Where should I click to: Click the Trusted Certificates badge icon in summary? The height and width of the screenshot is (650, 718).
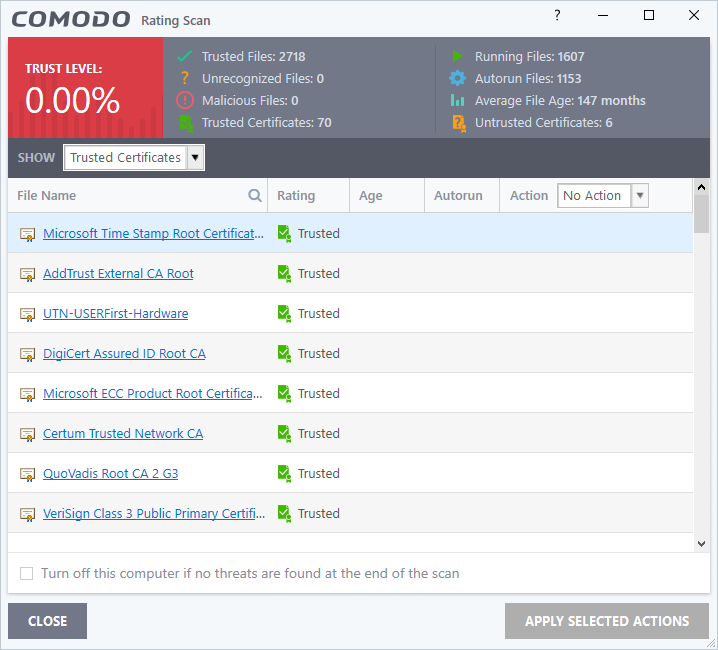point(185,123)
